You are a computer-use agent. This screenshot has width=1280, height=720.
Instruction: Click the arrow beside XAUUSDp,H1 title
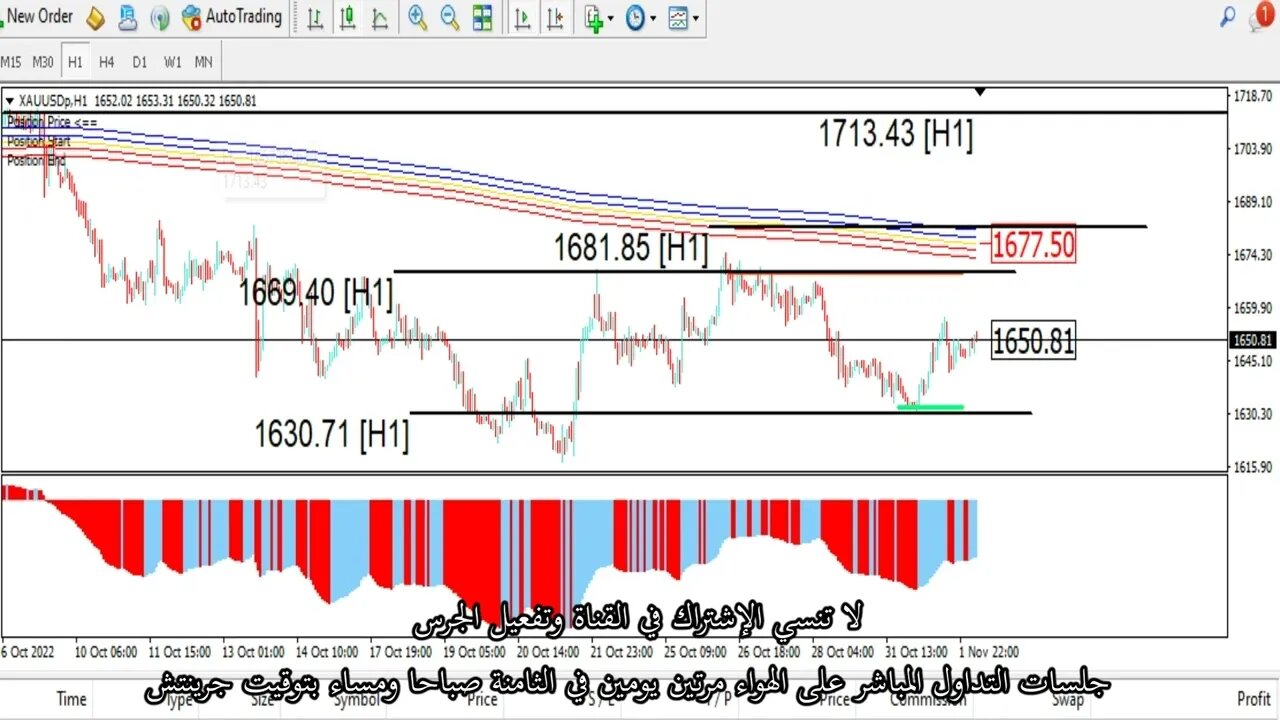(9, 101)
